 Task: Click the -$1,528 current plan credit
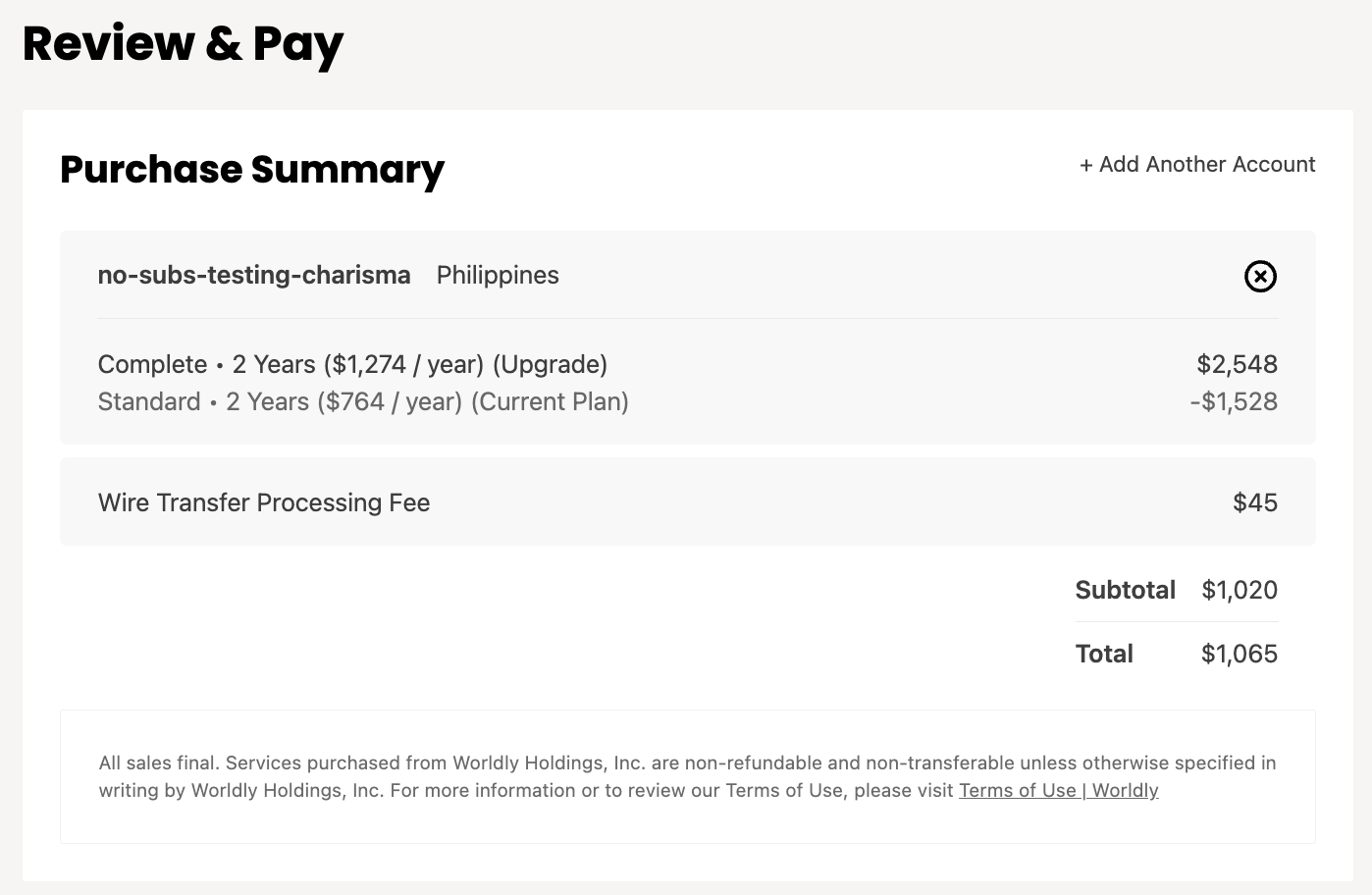pyautogui.click(x=1234, y=402)
